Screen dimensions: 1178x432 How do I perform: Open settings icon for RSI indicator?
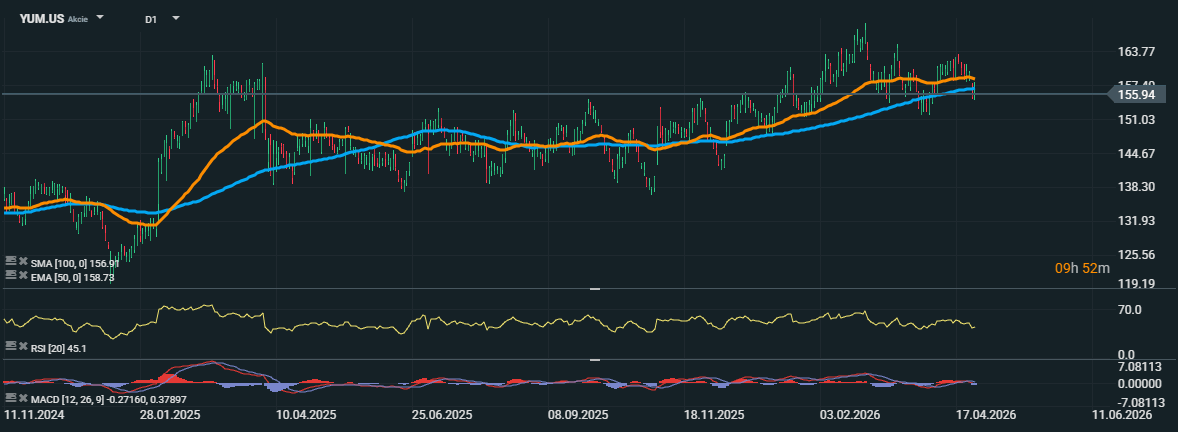[x=10, y=346]
